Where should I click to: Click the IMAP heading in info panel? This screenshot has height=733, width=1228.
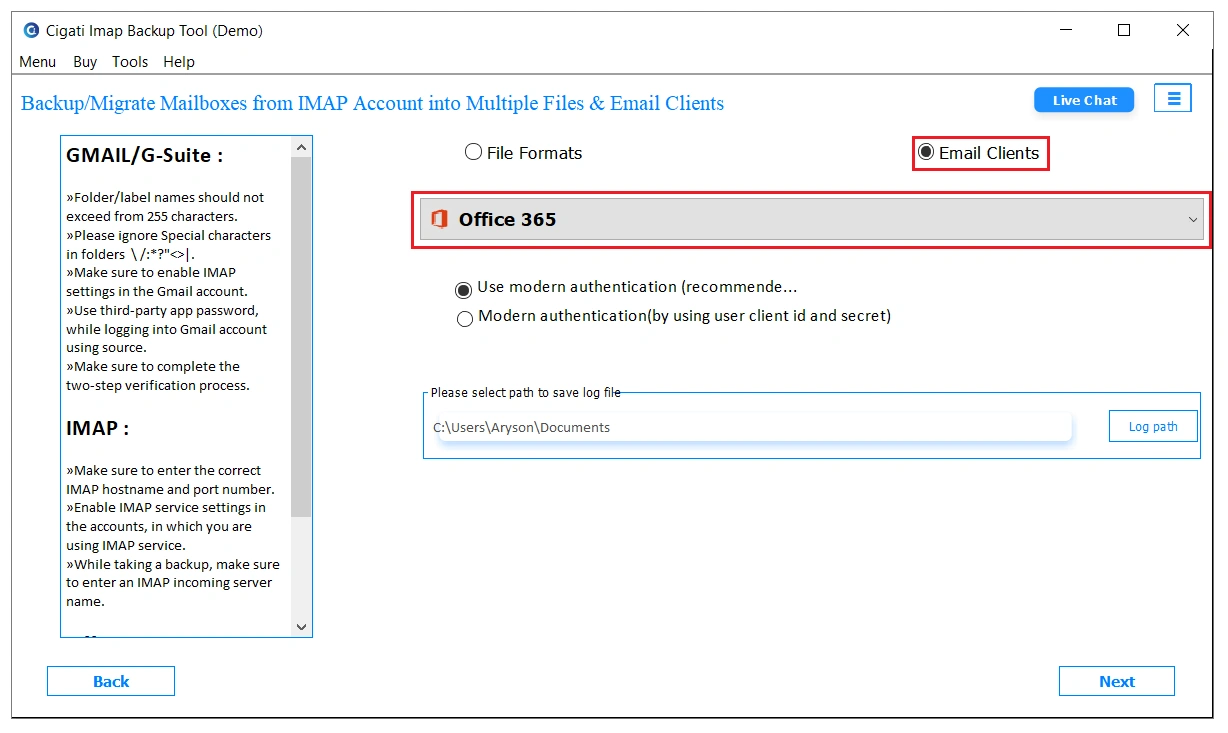[98, 428]
